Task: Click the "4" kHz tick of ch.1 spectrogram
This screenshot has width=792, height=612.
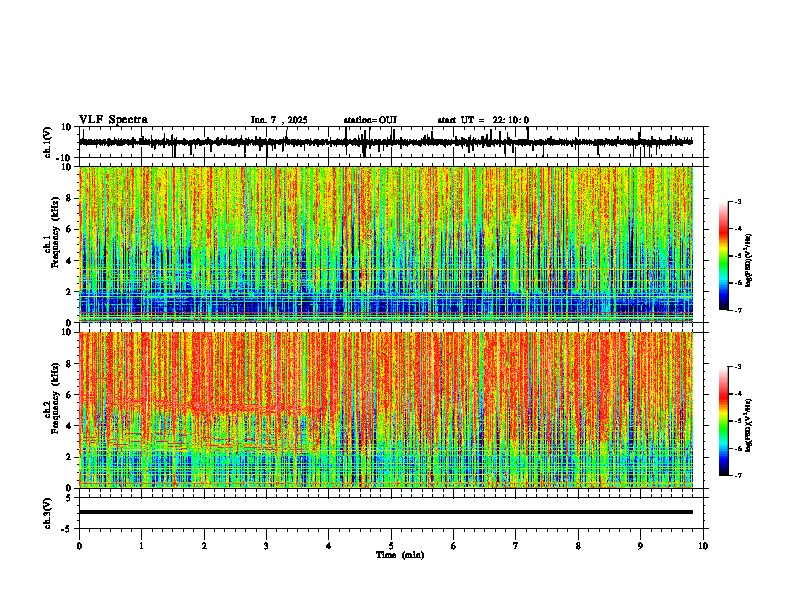Action: pos(69,261)
